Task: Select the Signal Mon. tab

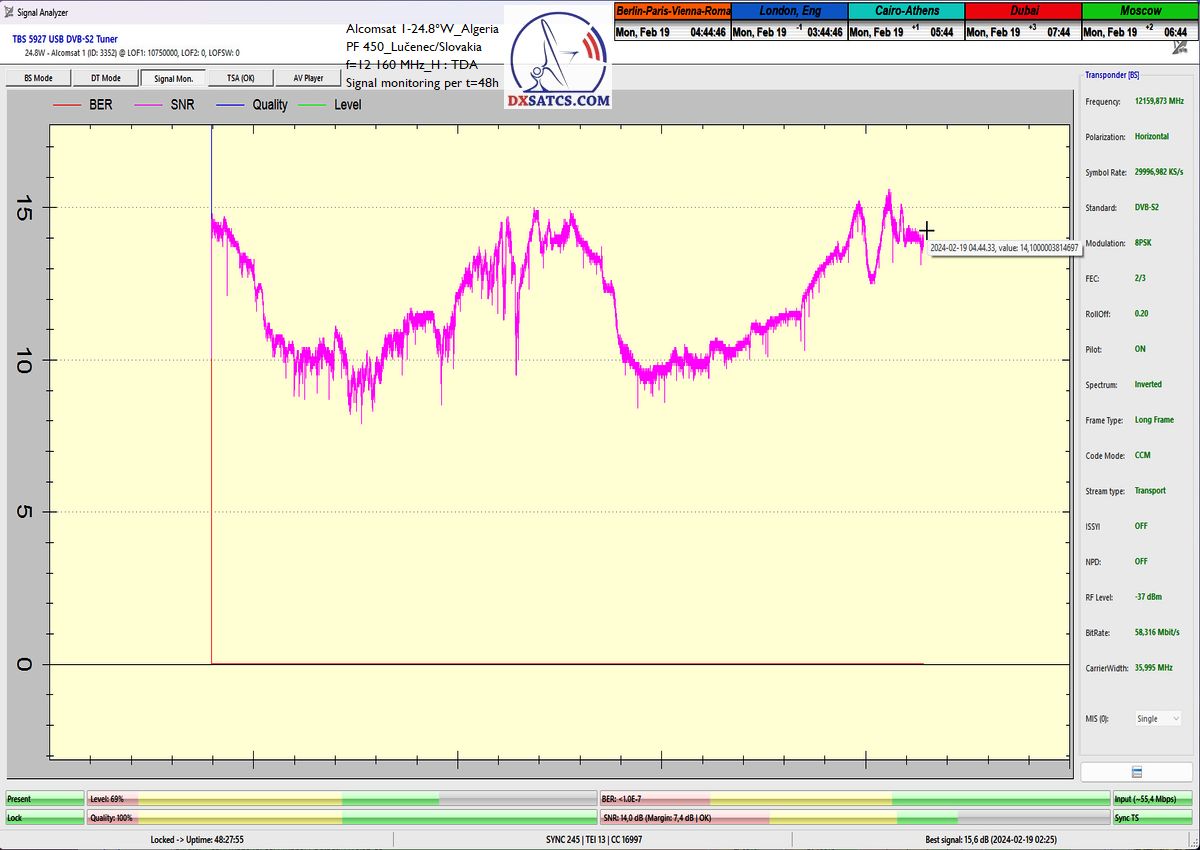Action: click(x=173, y=78)
